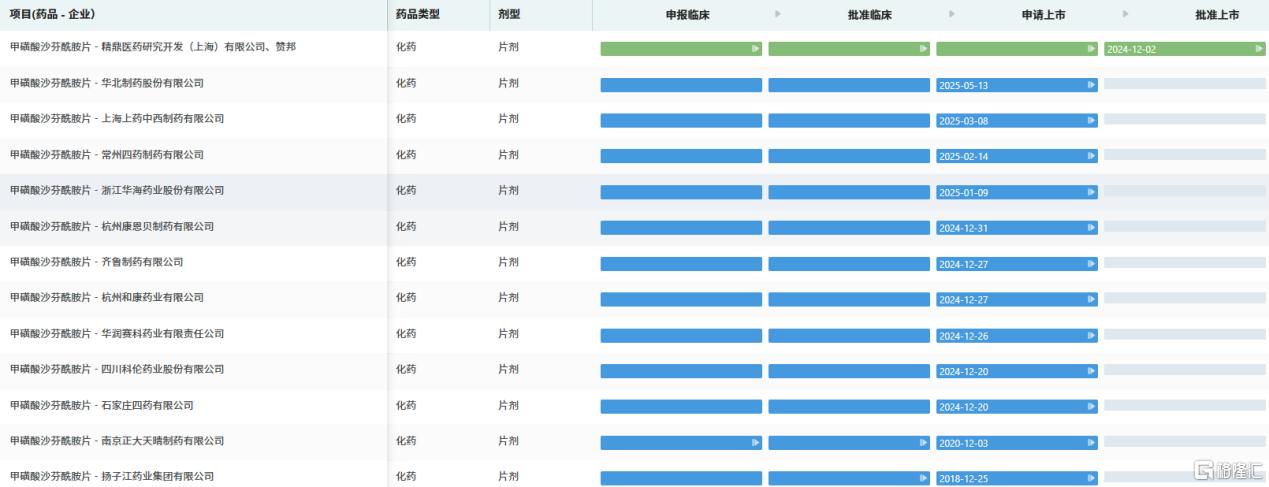Image resolution: width=1269 pixels, height=487 pixels.
Task: Click the 批准临床 stage header
Action: pos(869,15)
